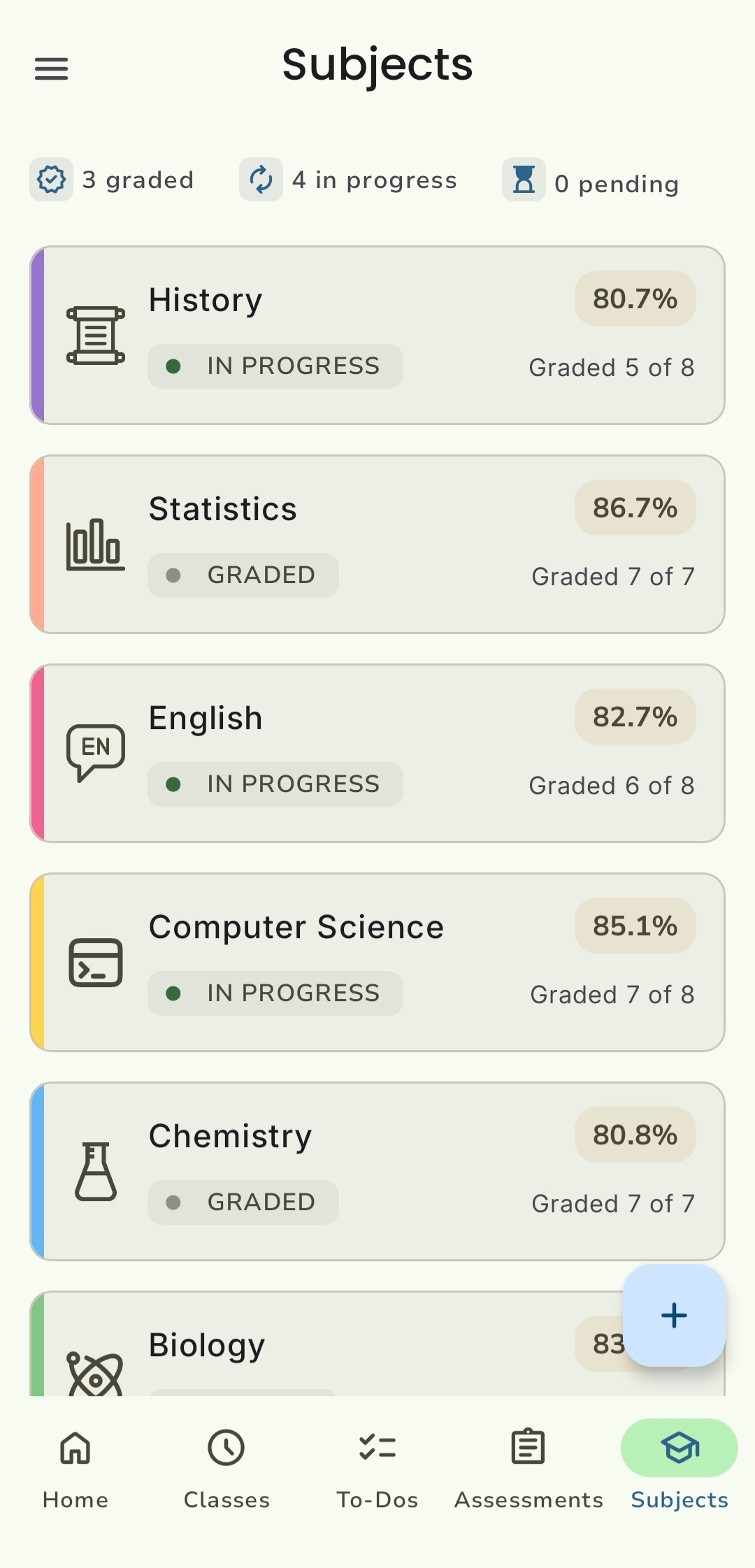
Task: Filter subjects by pending hourglass
Action: pos(524,180)
